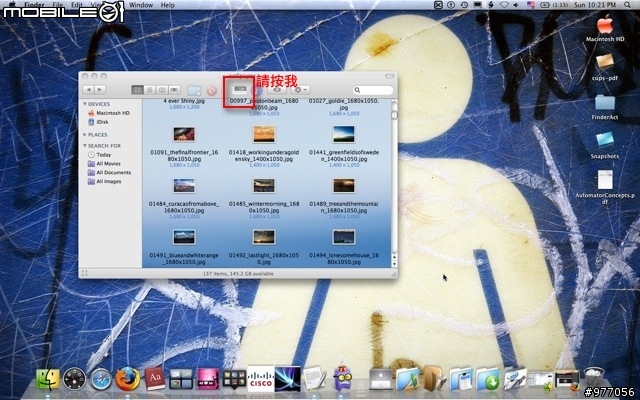This screenshot has width=640, height=400.
Task: Select the 01441_greenfieldsofsweden thumbnail
Action: [x=344, y=134]
